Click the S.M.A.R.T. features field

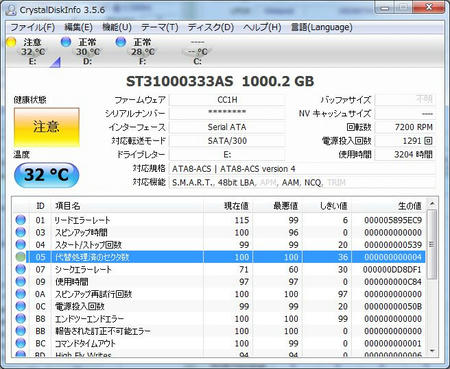click(302, 182)
